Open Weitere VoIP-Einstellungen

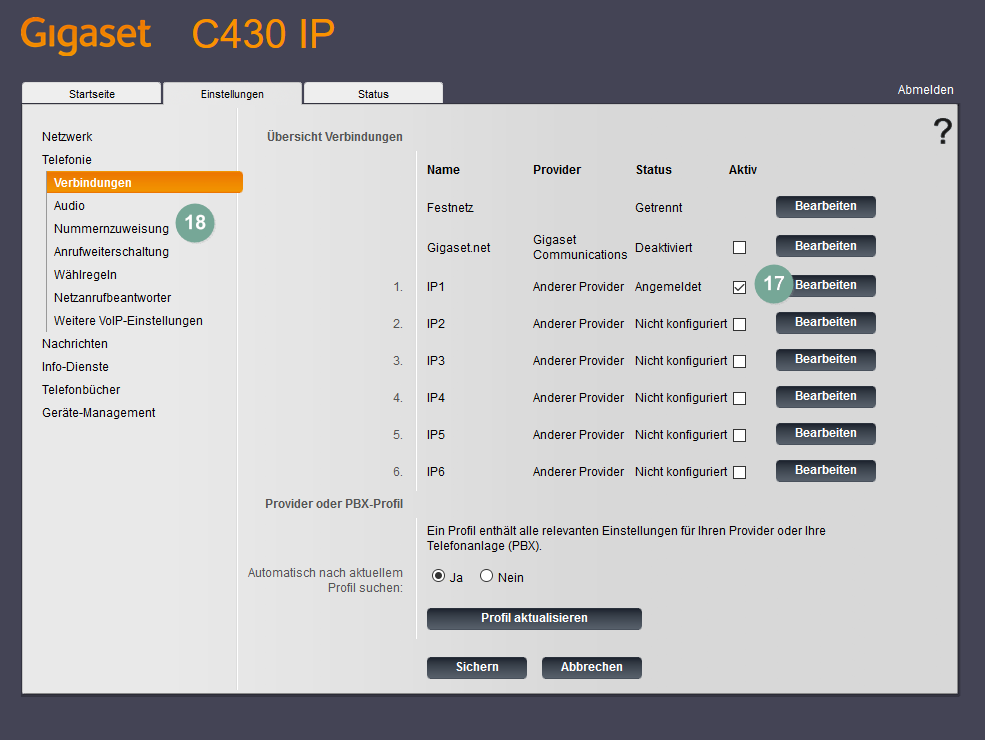point(128,320)
